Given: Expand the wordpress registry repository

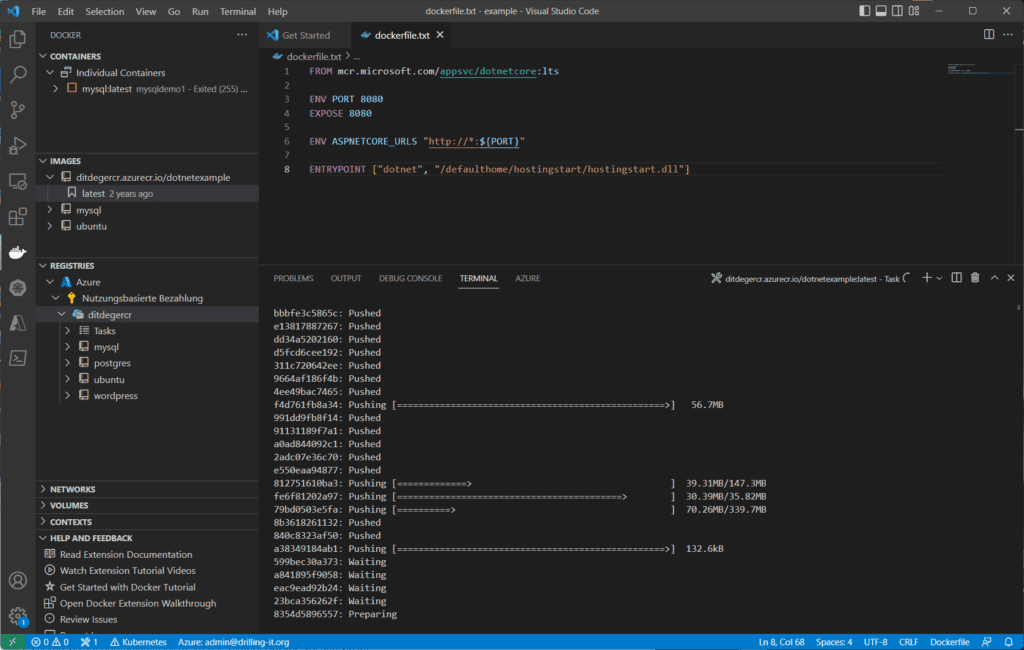Looking at the screenshot, I should [67, 395].
